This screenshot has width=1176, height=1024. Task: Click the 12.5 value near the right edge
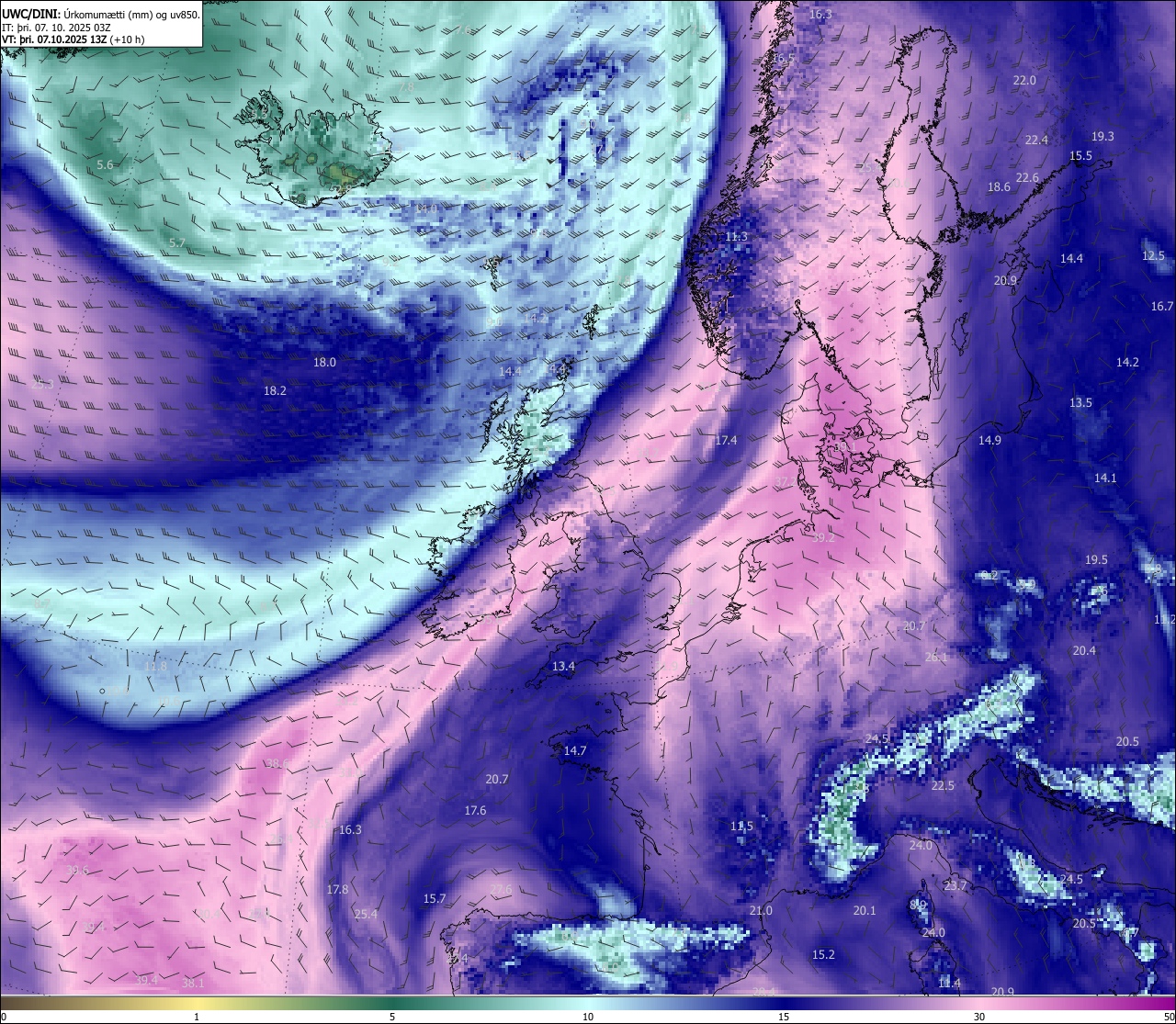(x=1153, y=256)
